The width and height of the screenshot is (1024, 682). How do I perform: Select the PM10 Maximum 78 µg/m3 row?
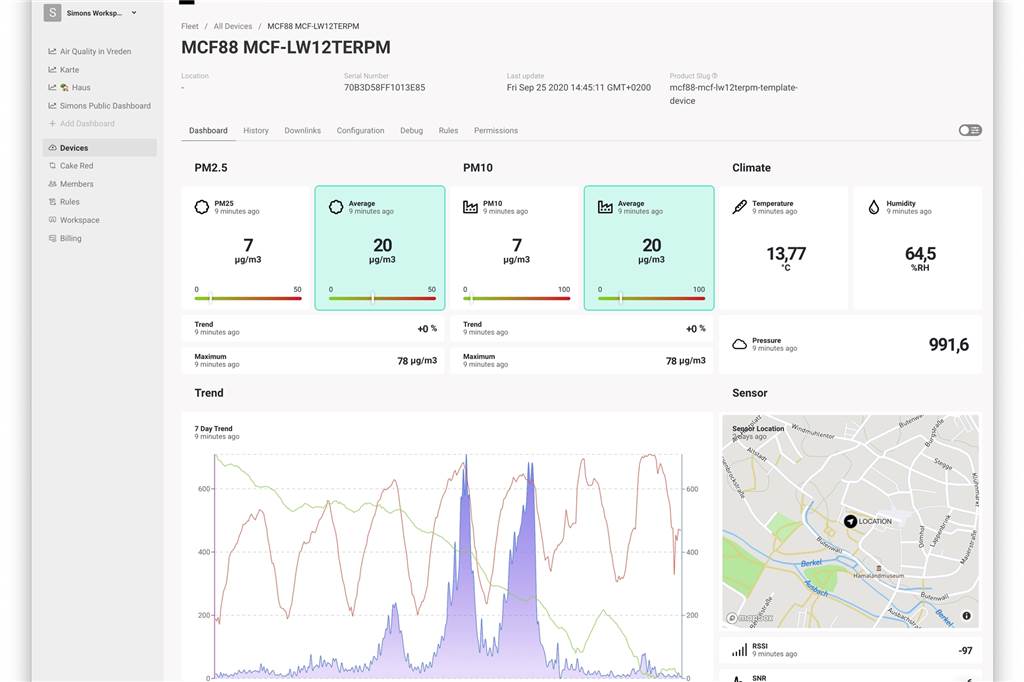582,361
